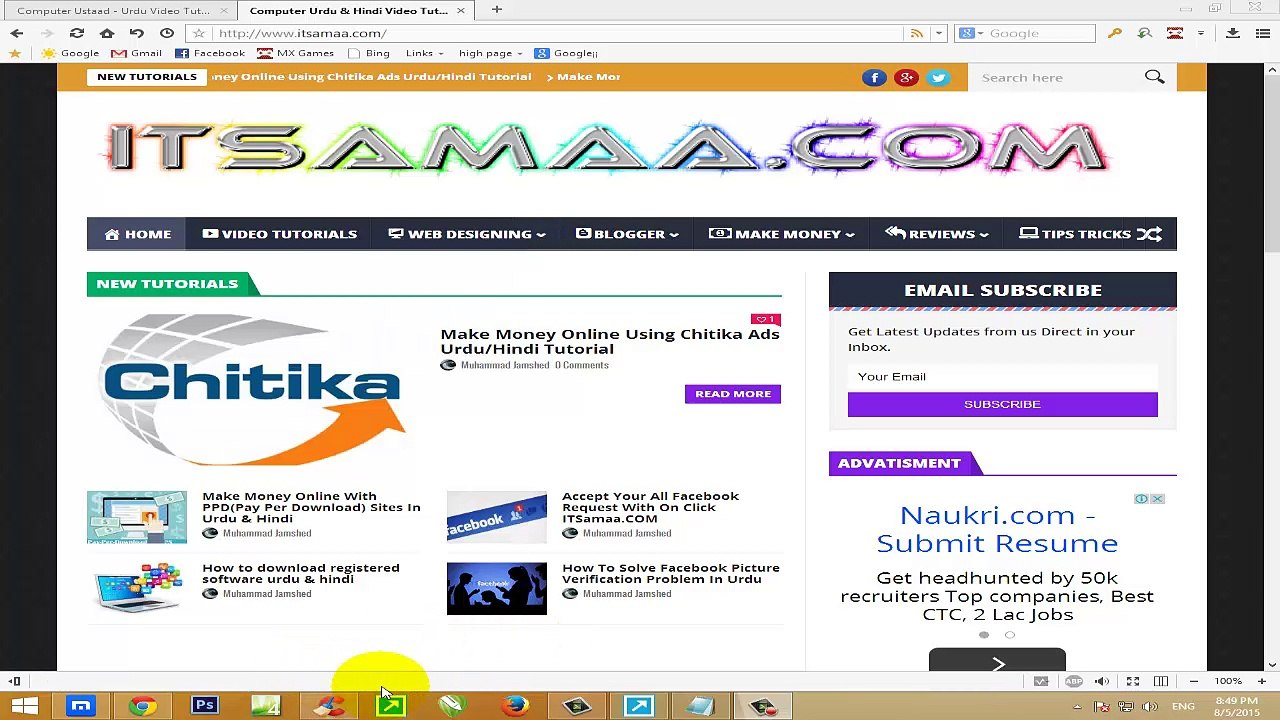Launch Photoshop from the taskbar
The image size is (1280, 720).
205,706
